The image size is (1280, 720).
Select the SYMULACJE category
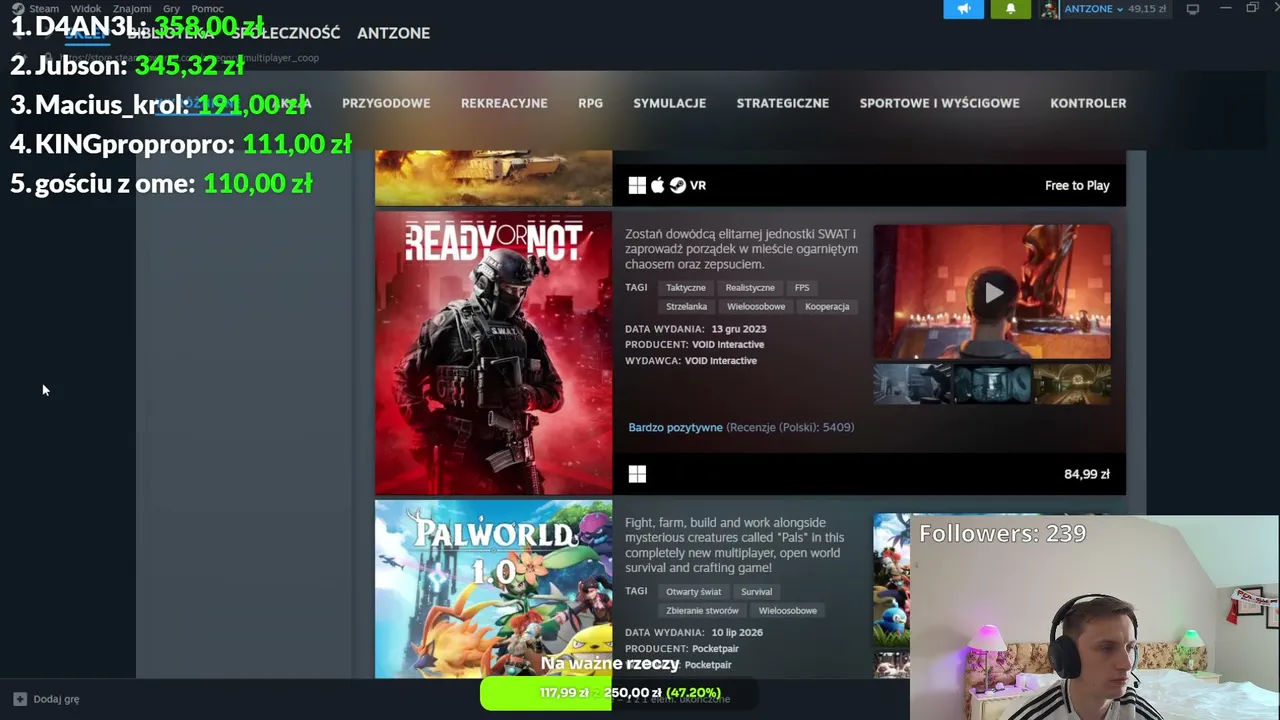click(x=670, y=103)
